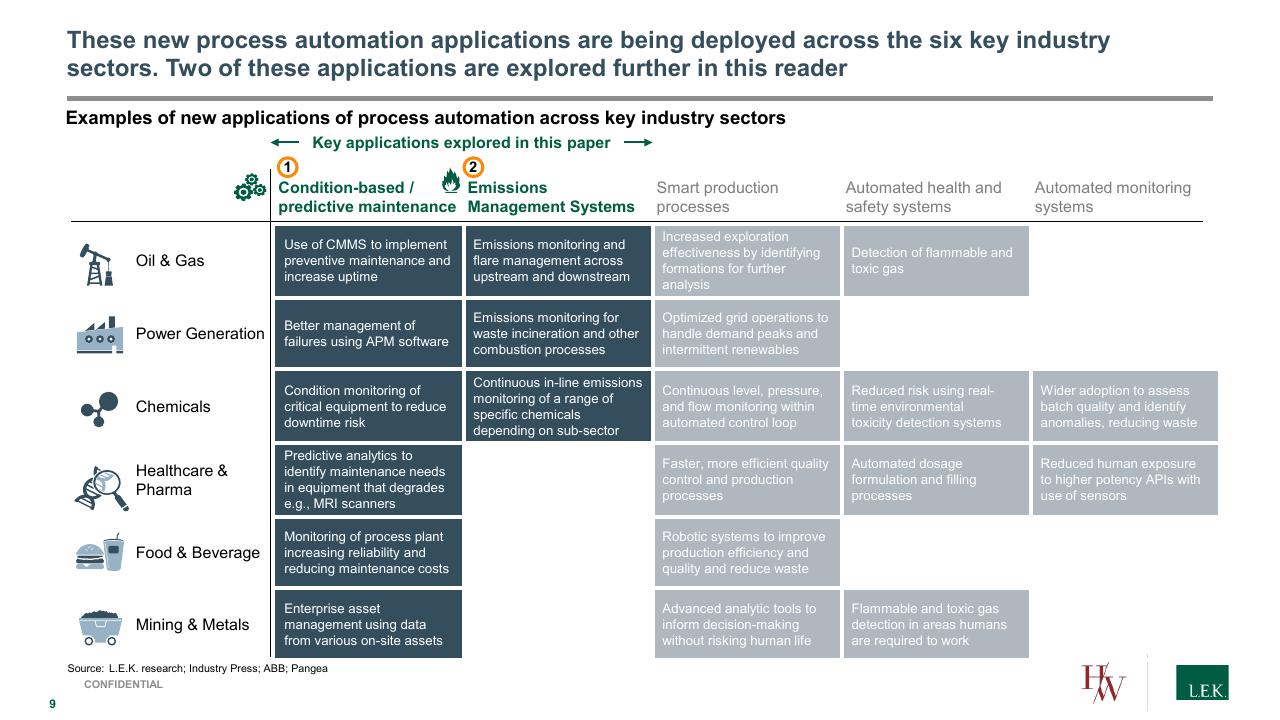This screenshot has width=1280, height=720.
Task: Select the Automated monitoring systems header
Action: coord(1113,197)
